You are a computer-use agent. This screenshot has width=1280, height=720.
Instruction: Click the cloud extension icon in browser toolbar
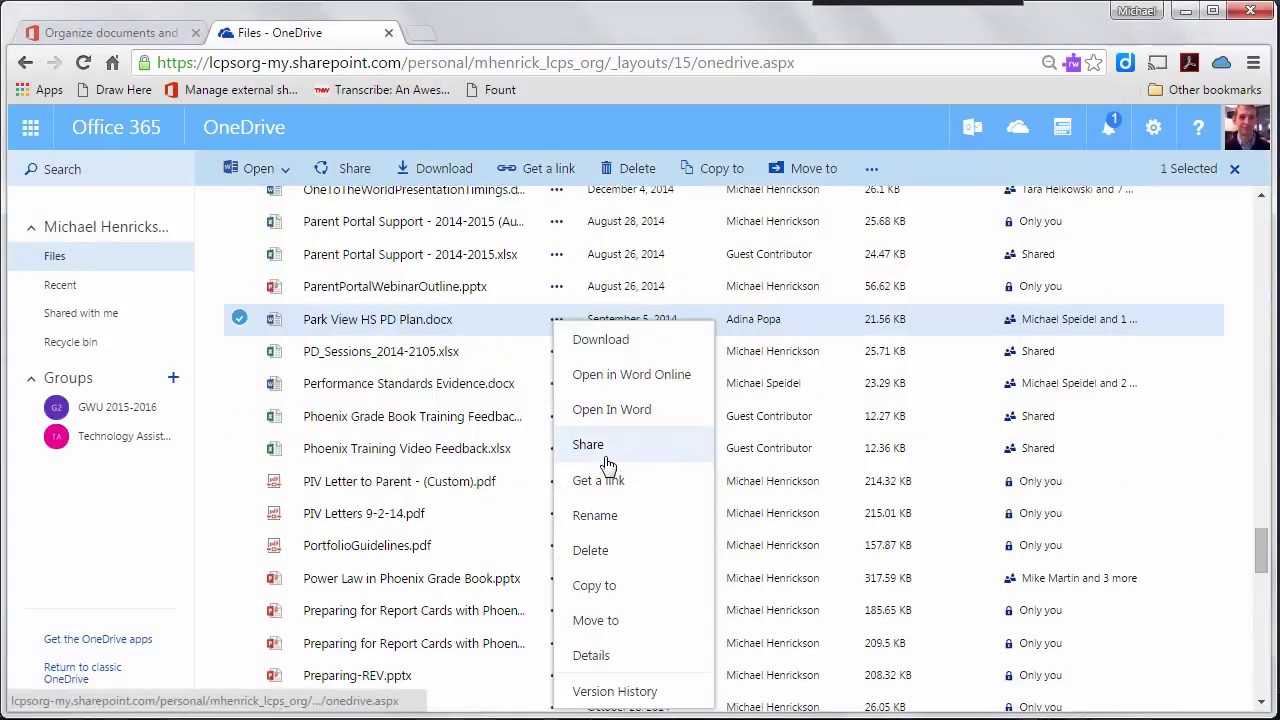click(x=1221, y=63)
